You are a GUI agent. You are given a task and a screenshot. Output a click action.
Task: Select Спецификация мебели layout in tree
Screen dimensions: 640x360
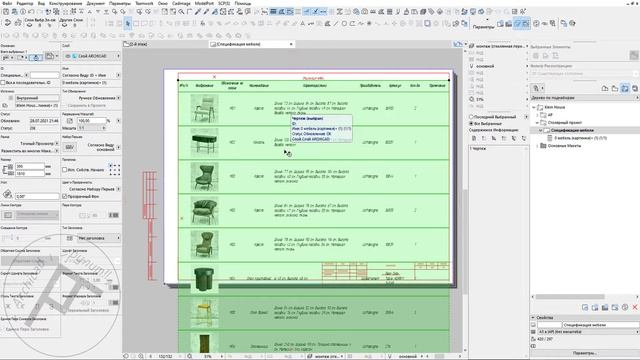pyautogui.click(x=572, y=130)
